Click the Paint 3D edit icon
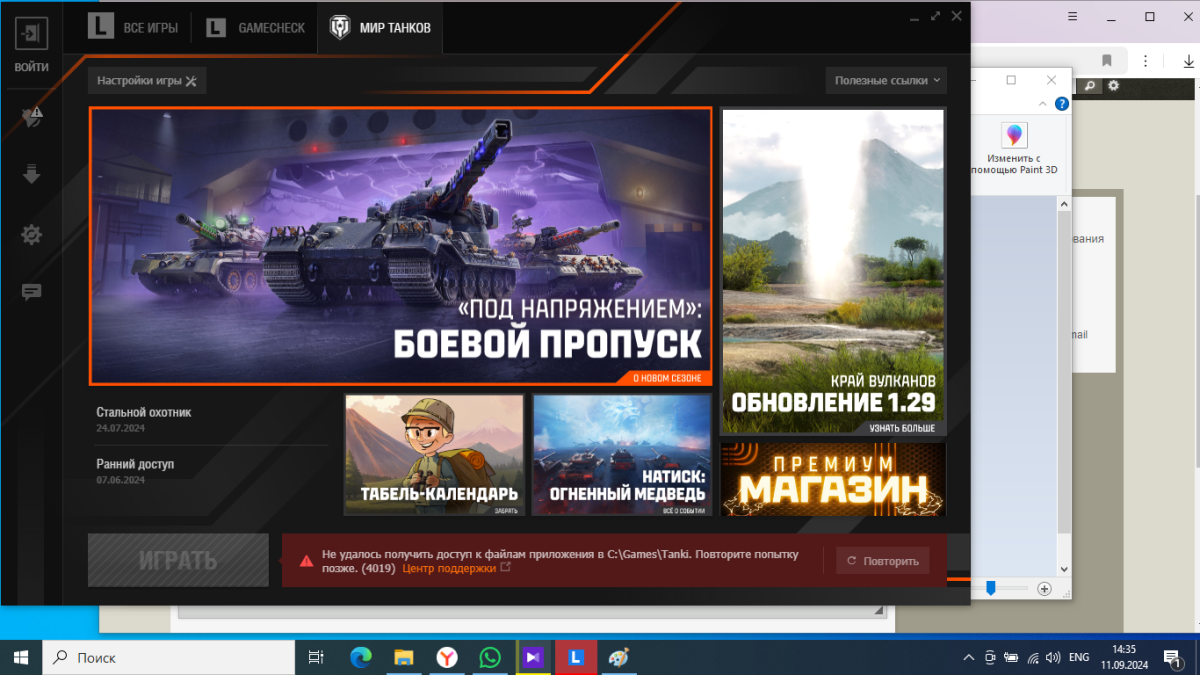The height and width of the screenshot is (675, 1200). click(1014, 136)
